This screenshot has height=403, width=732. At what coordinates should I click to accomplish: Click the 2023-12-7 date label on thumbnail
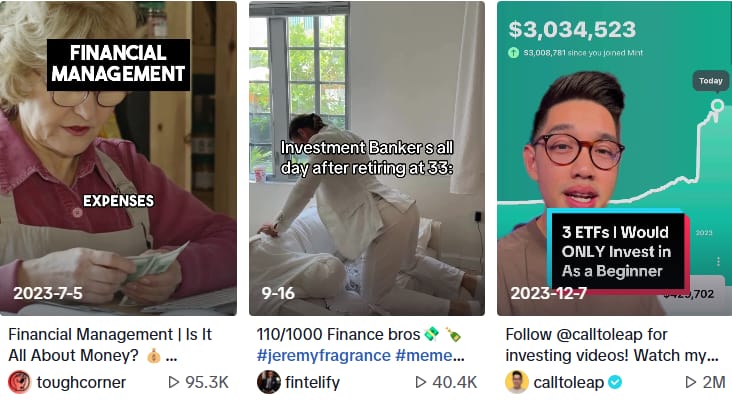pos(549,293)
